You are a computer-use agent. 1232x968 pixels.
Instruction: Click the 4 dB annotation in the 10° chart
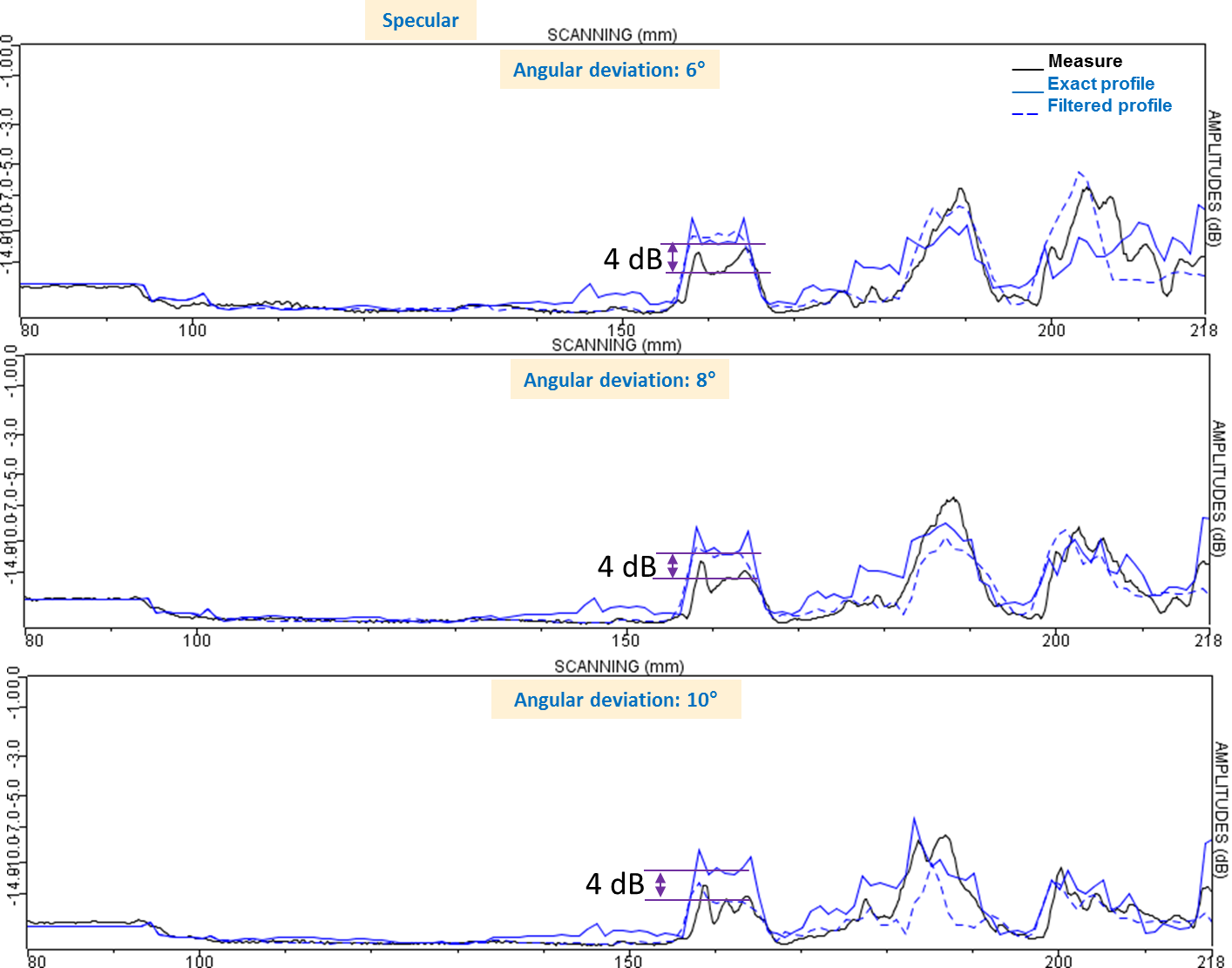614,883
